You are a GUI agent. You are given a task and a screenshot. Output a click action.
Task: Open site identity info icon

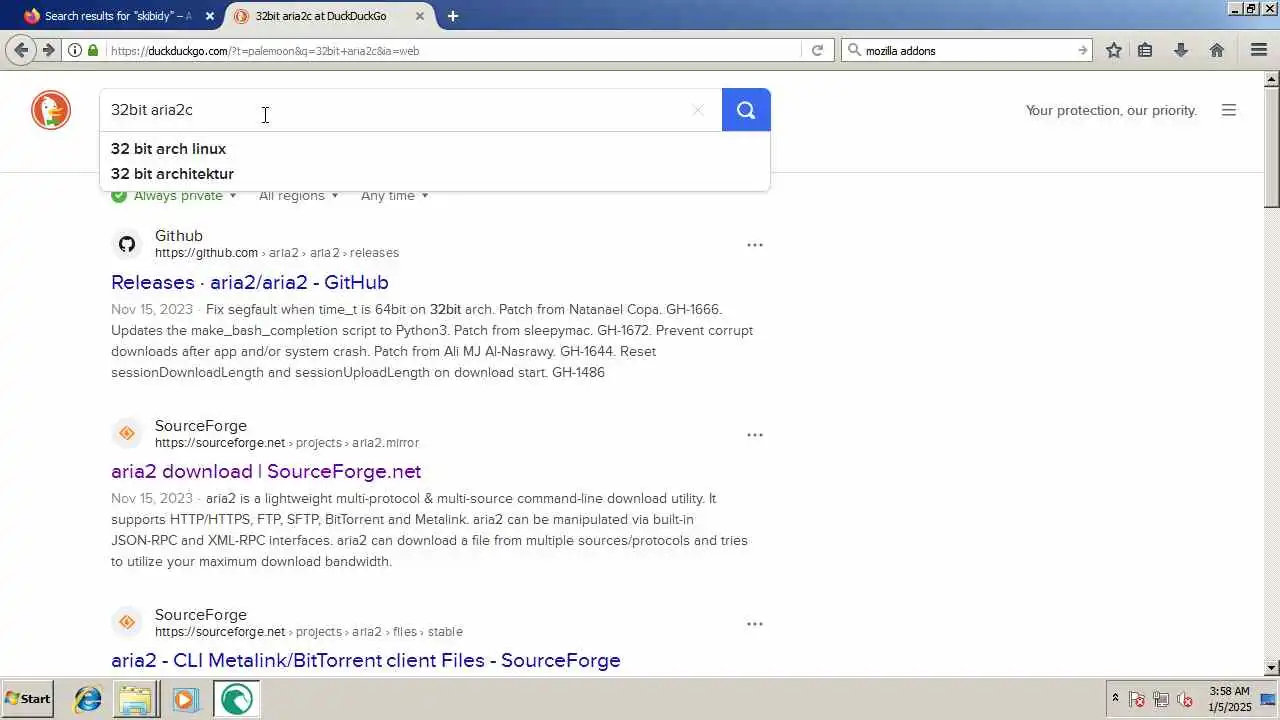tap(75, 50)
